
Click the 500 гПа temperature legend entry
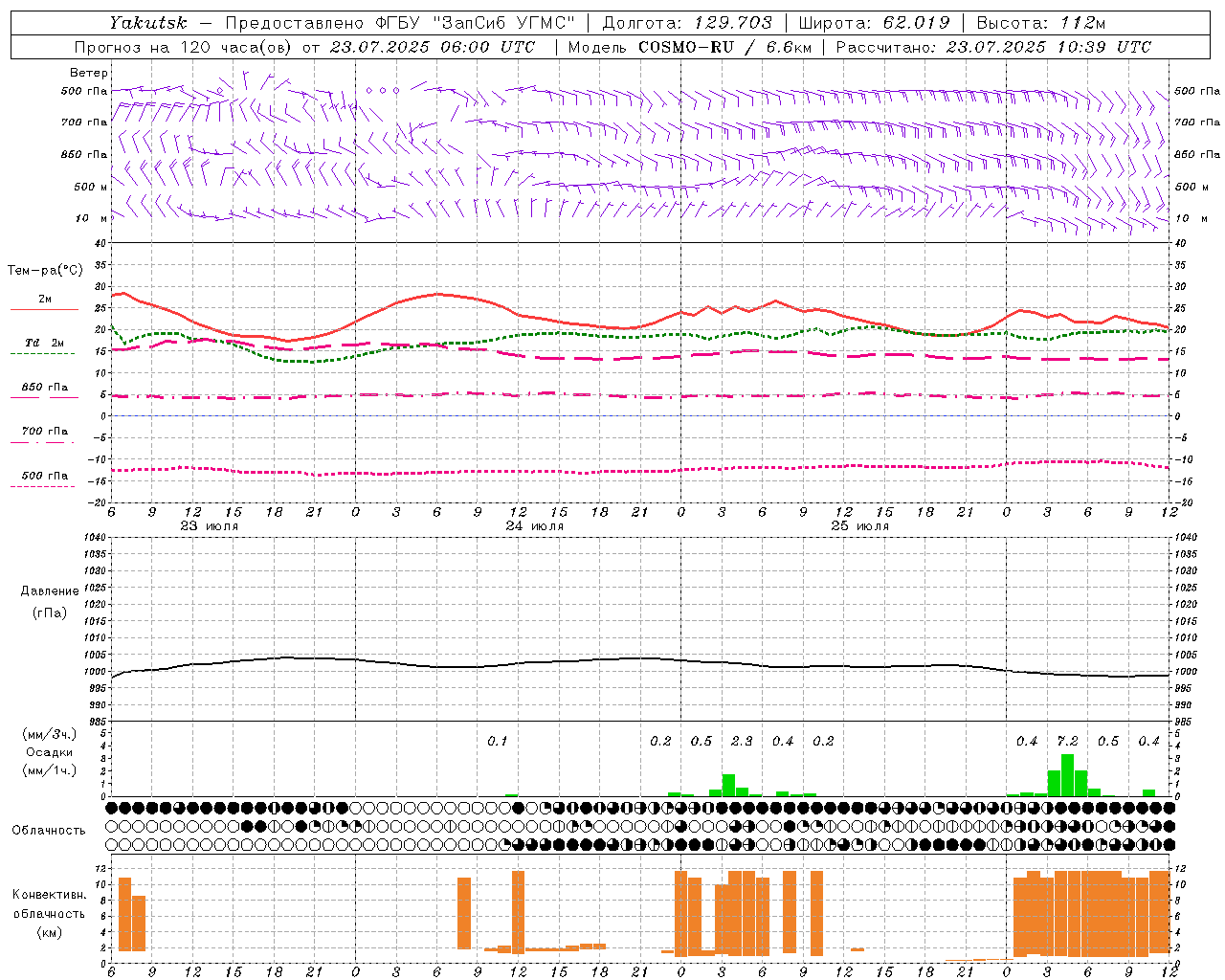(x=44, y=479)
